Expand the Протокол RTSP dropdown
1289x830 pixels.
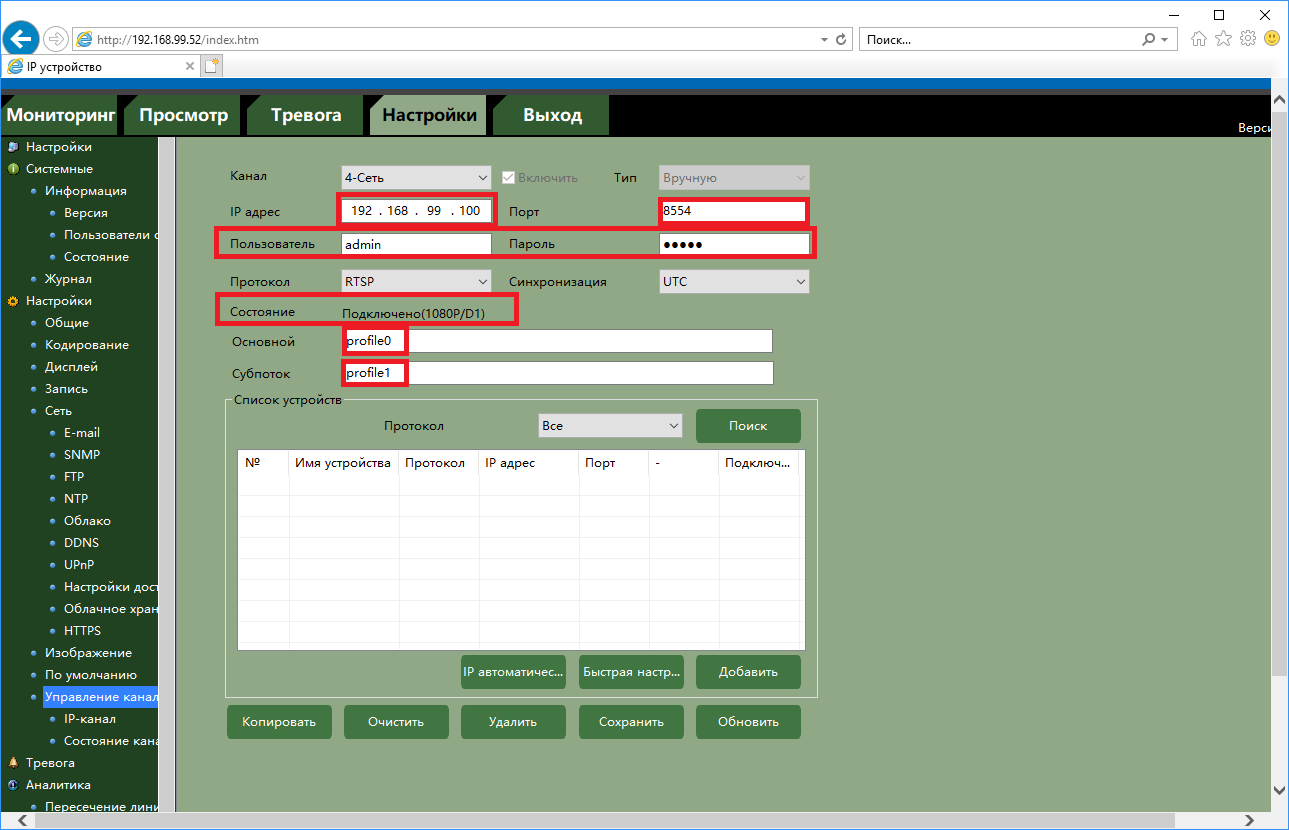click(x=415, y=282)
